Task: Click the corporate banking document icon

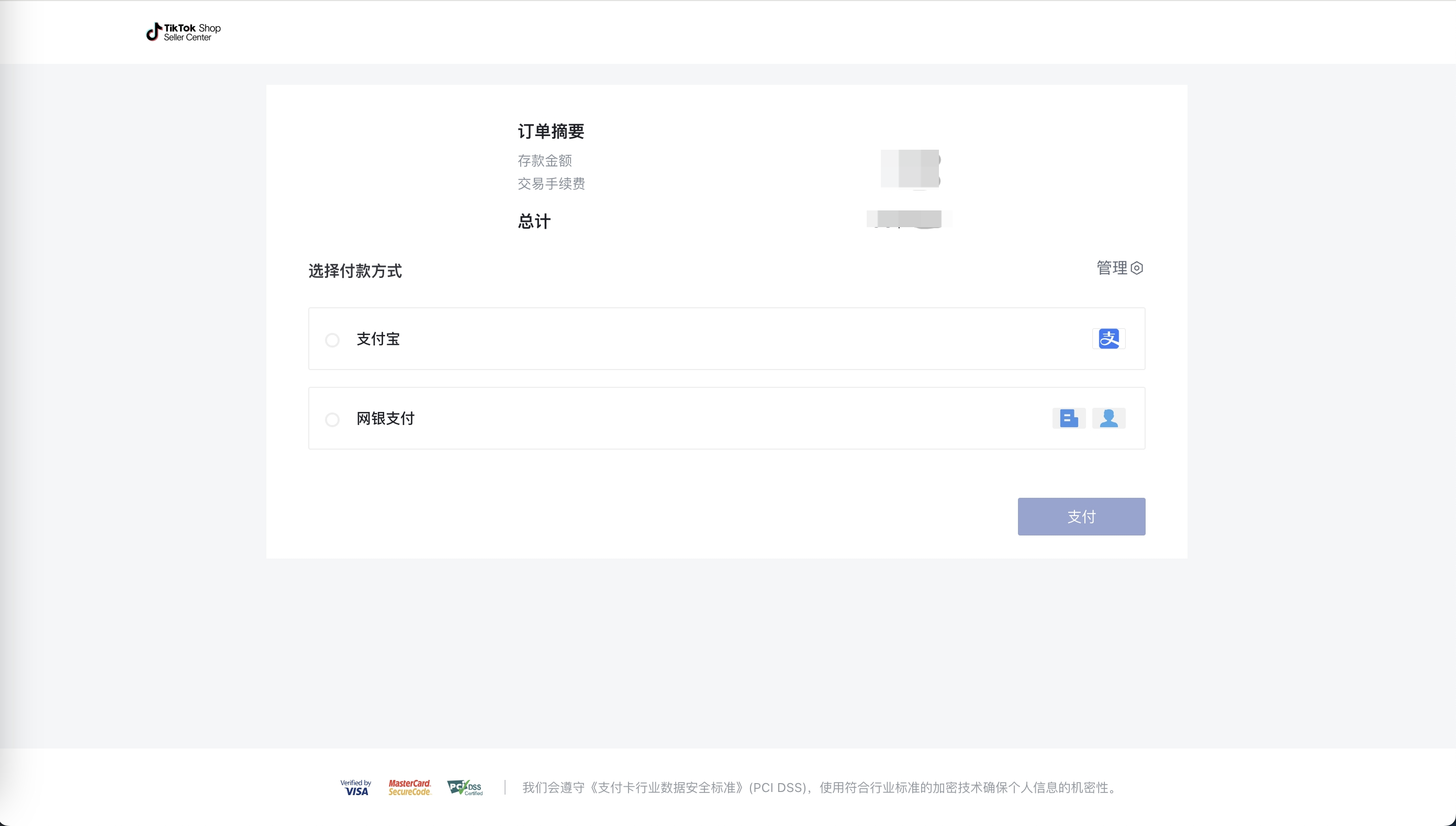Action: [1069, 418]
